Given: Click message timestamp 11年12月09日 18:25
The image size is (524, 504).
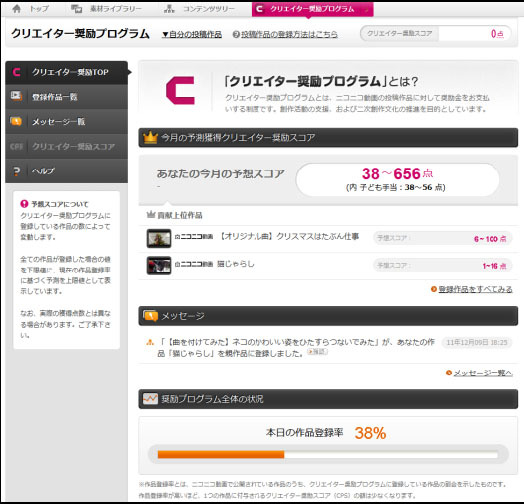Looking at the screenshot, I should pos(477,342).
